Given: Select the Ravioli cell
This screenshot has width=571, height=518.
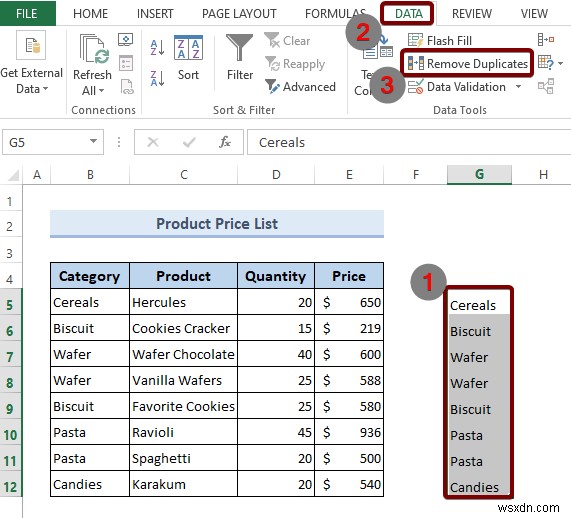Looking at the screenshot, I should click(183, 432).
